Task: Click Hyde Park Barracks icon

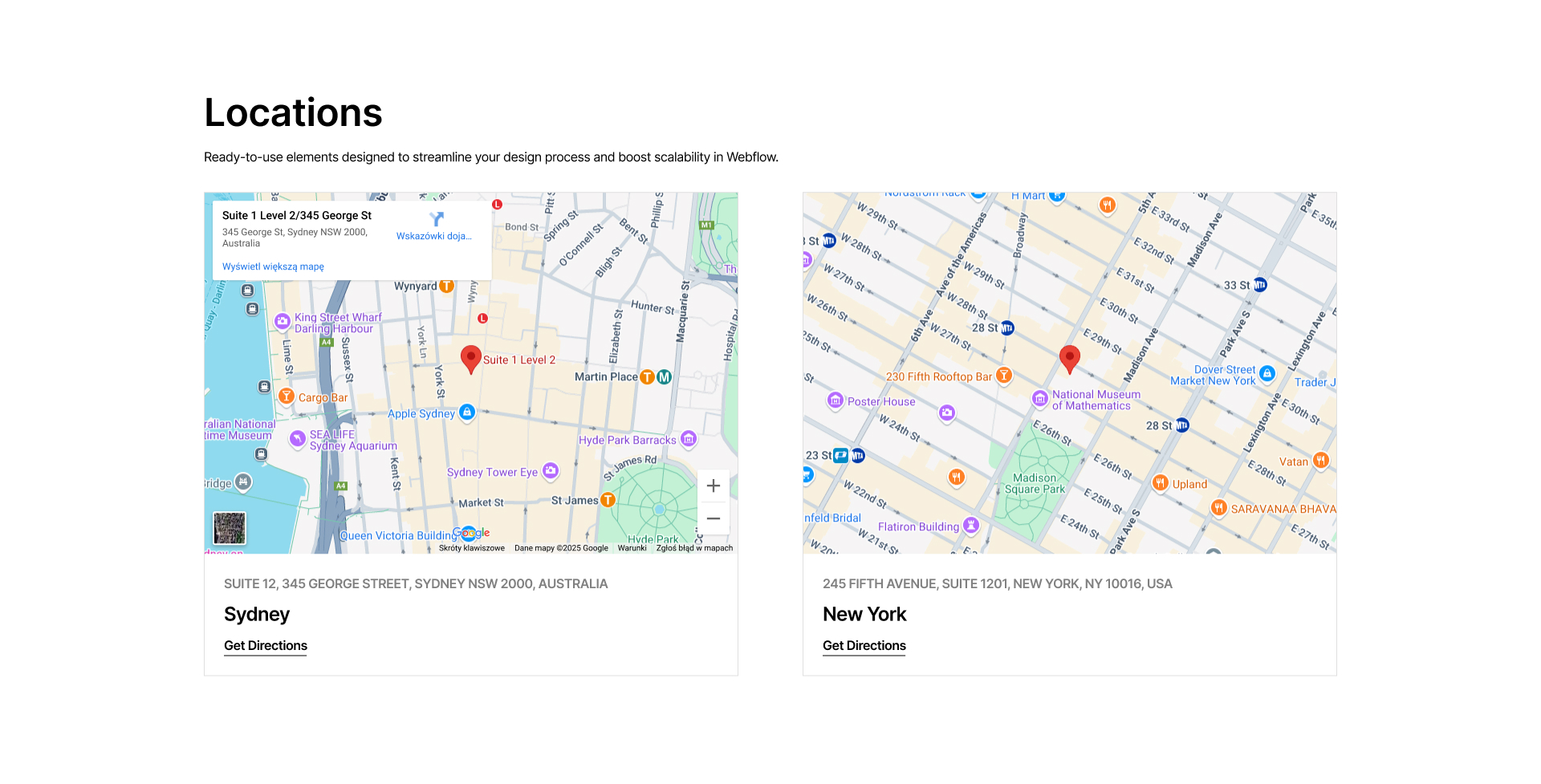Action: point(689,439)
